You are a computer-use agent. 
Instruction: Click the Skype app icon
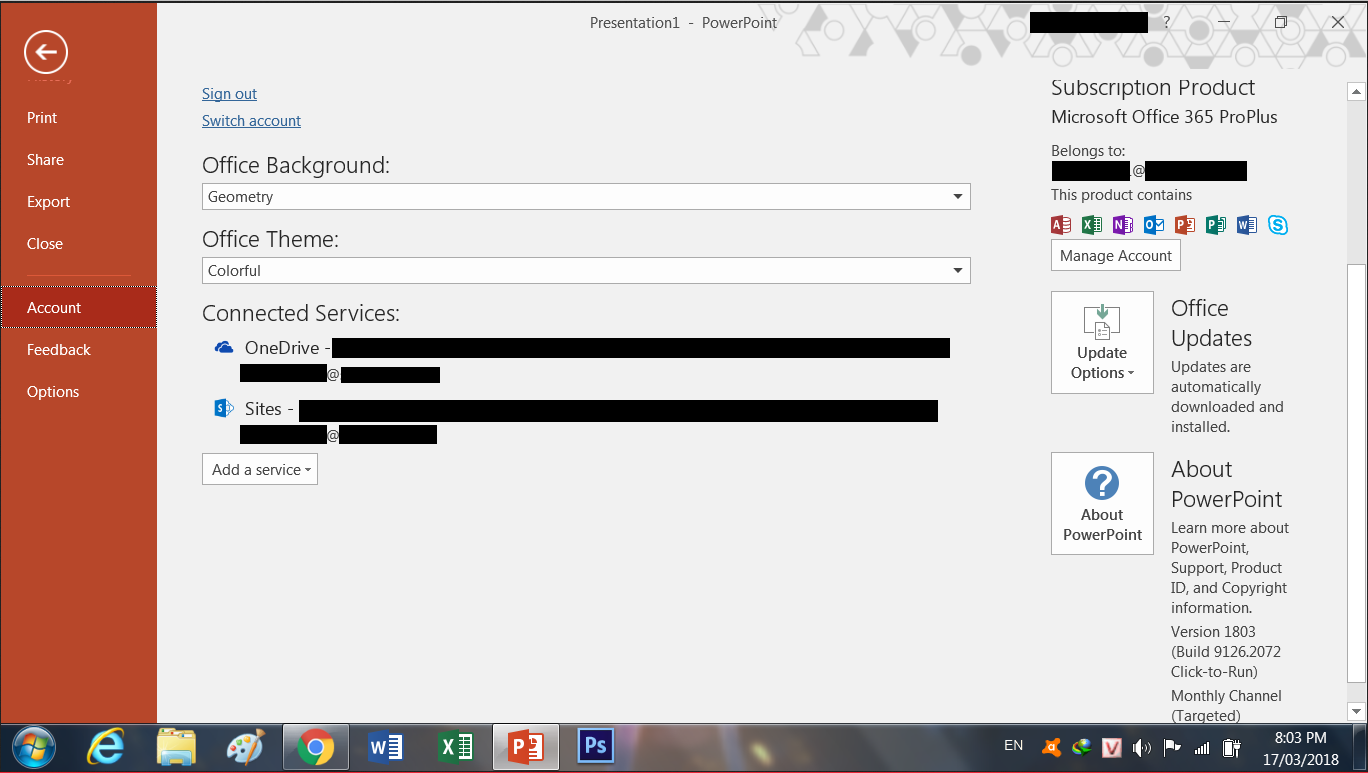pyautogui.click(x=1278, y=225)
